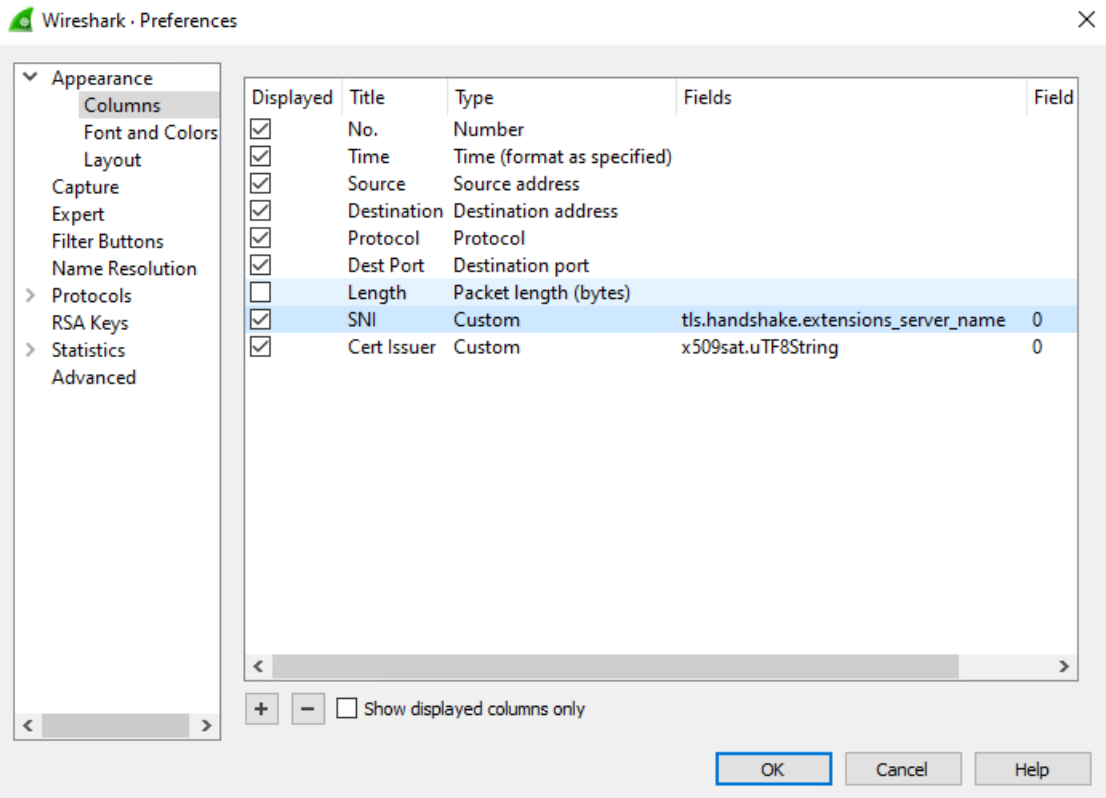Viewport: 1106px width, 798px height.
Task: Select the Cert Issuer title cell
Action: click(x=391, y=347)
